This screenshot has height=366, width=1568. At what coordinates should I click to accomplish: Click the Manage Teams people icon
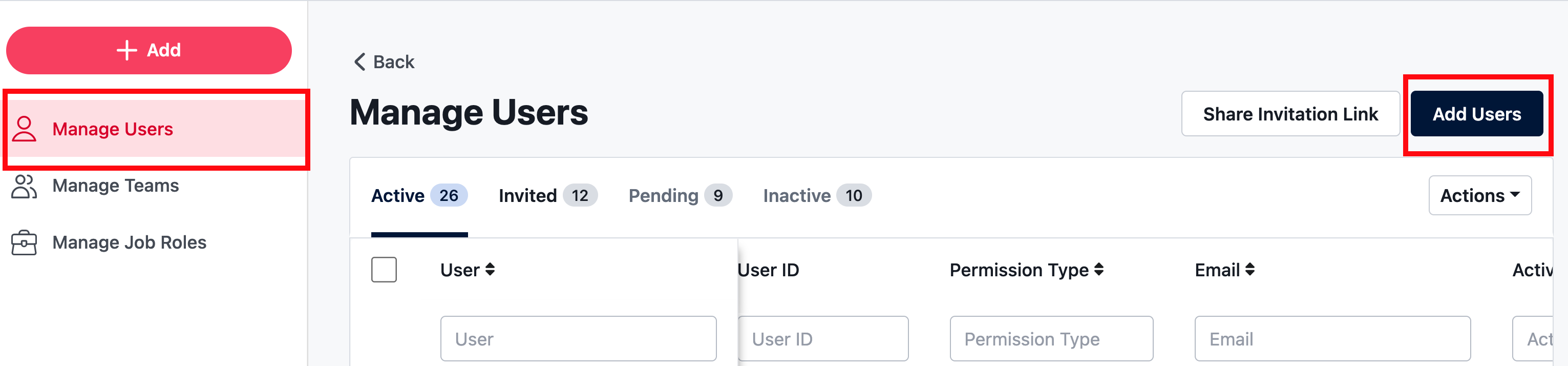pyautogui.click(x=25, y=186)
